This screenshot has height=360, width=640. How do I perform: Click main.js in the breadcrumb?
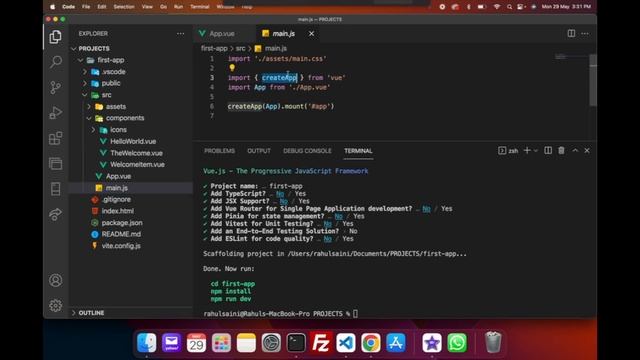[x=276, y=48]
